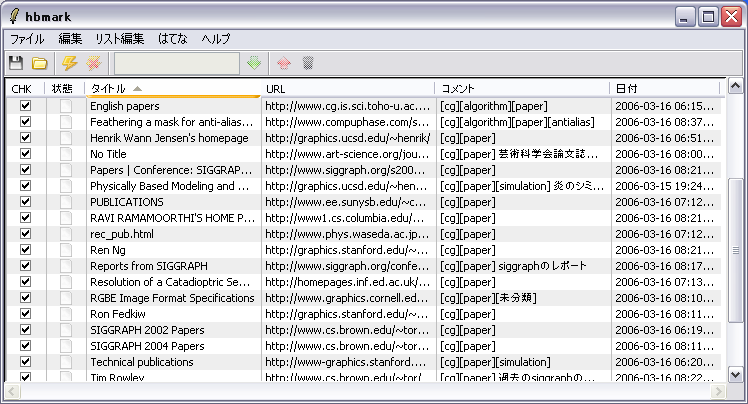Click the toolbar text input field
The width and height of the screenshot is (748, 404).
point(177,63)
